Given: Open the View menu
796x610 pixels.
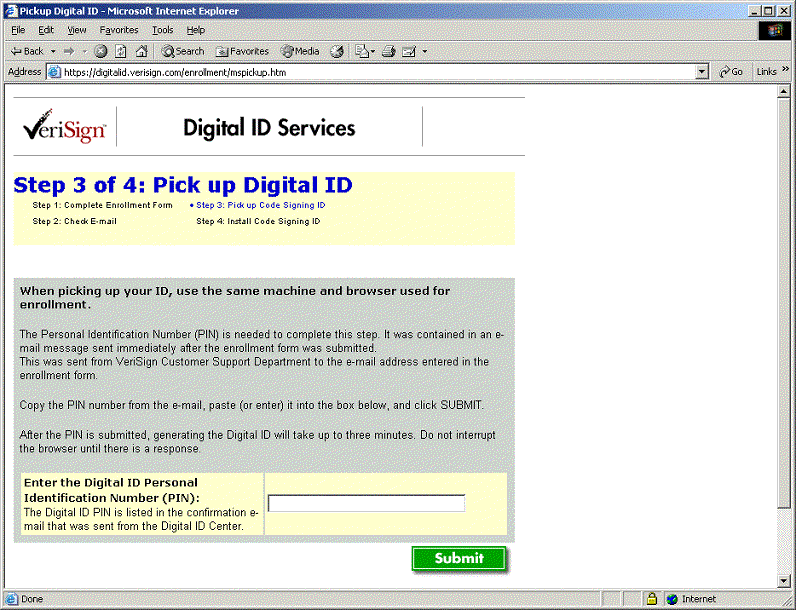Looking at the screenshot, I should click(77, 30).
